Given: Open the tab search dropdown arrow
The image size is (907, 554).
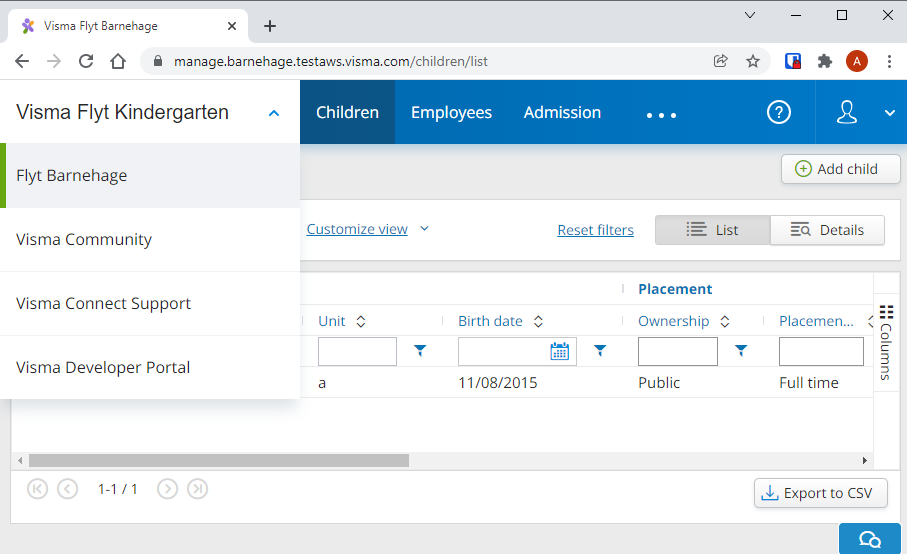Looking at the screenshot, I should (x=750, y=15).
